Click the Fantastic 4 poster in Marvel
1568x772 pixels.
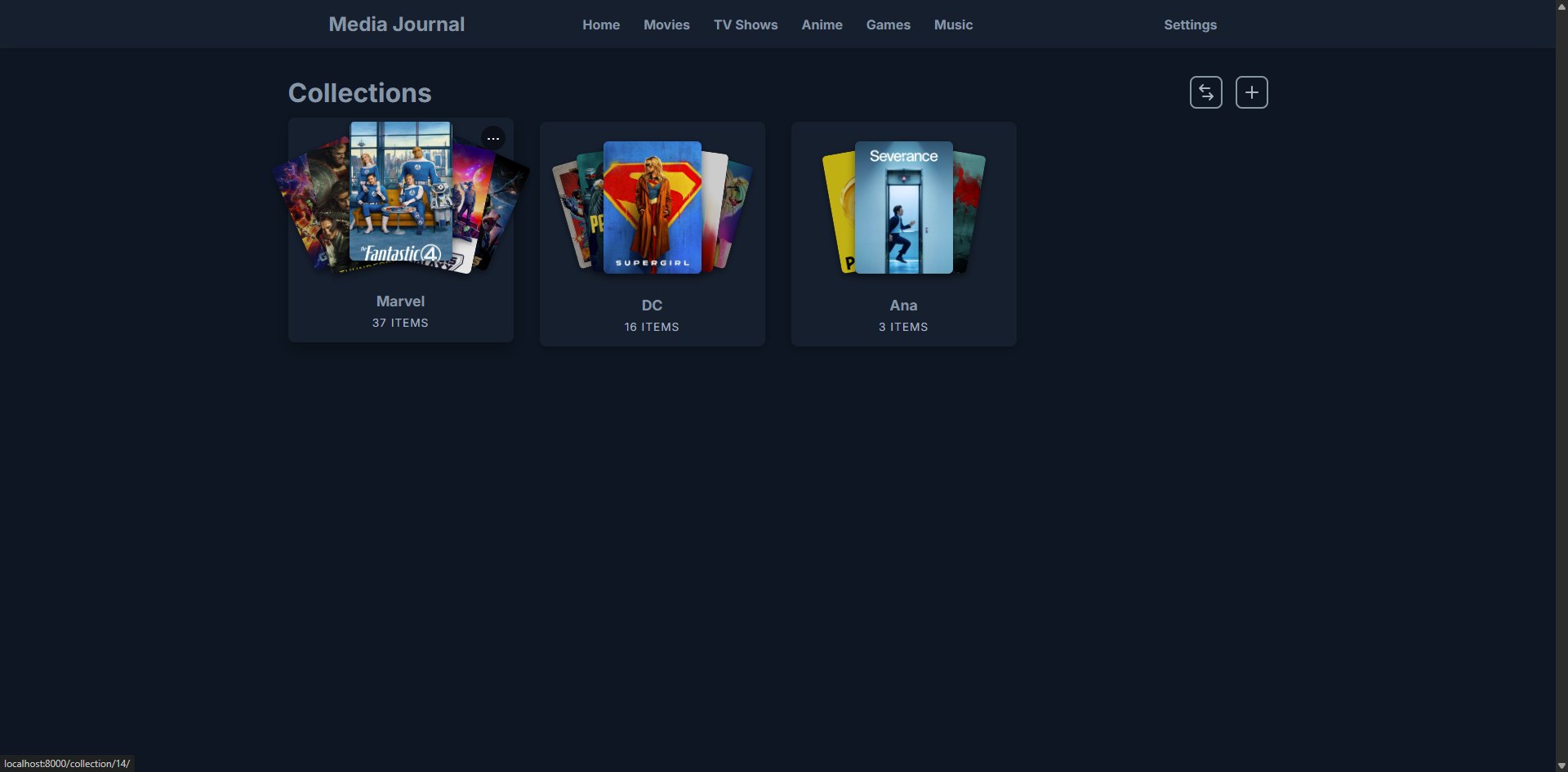coord(401,192)
